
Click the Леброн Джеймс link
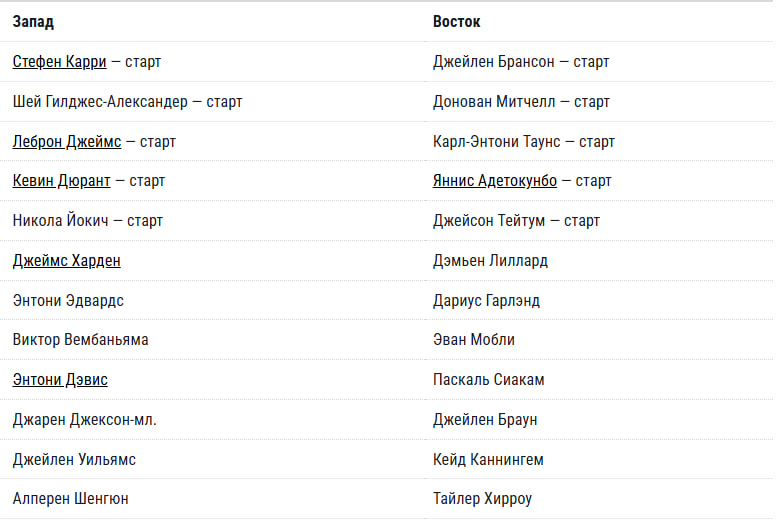[x=67, y=142]
